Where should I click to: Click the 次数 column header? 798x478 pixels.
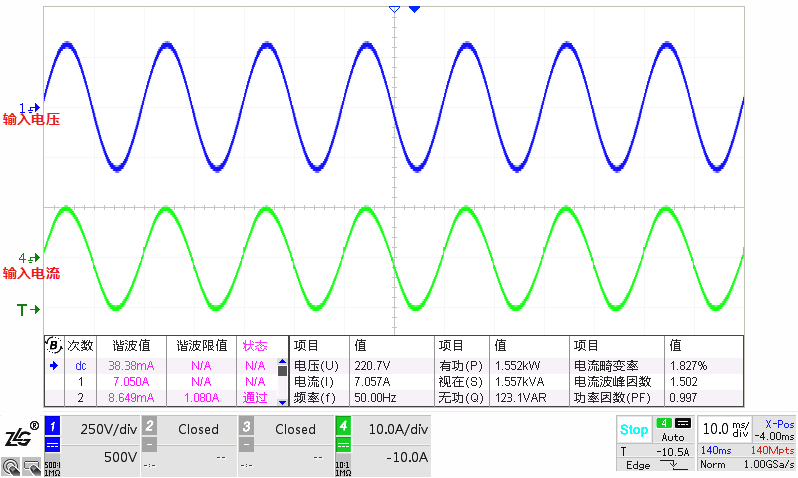point(80,346)
